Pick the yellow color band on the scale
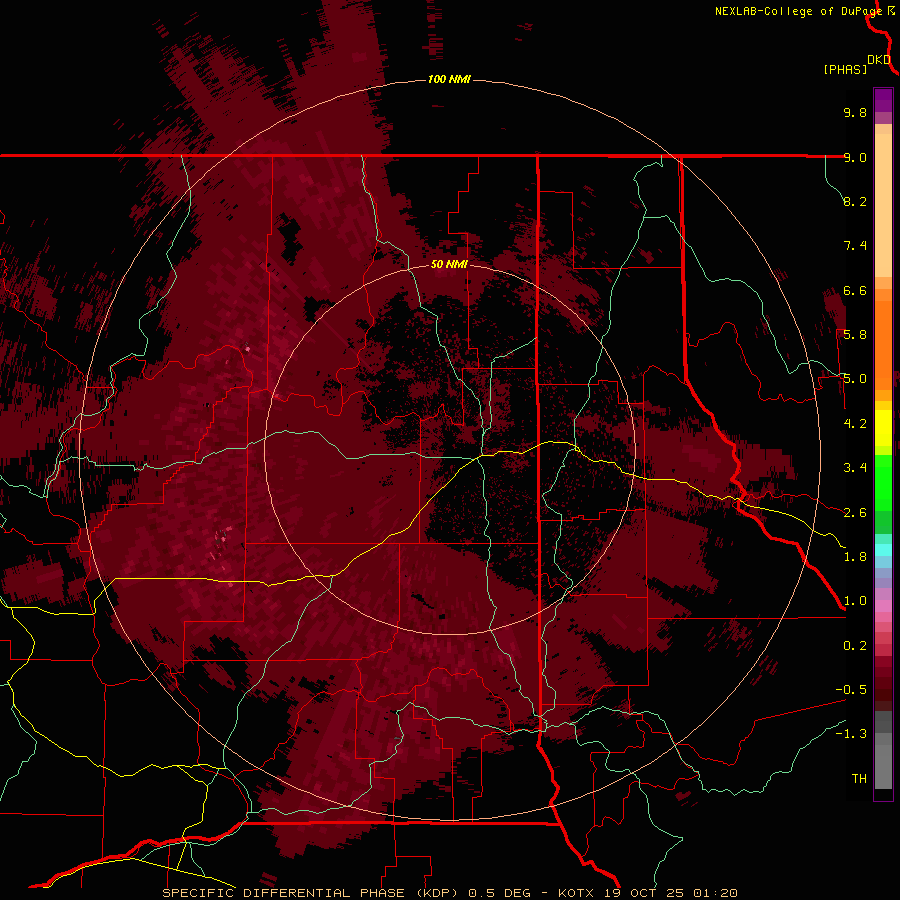 883,428
